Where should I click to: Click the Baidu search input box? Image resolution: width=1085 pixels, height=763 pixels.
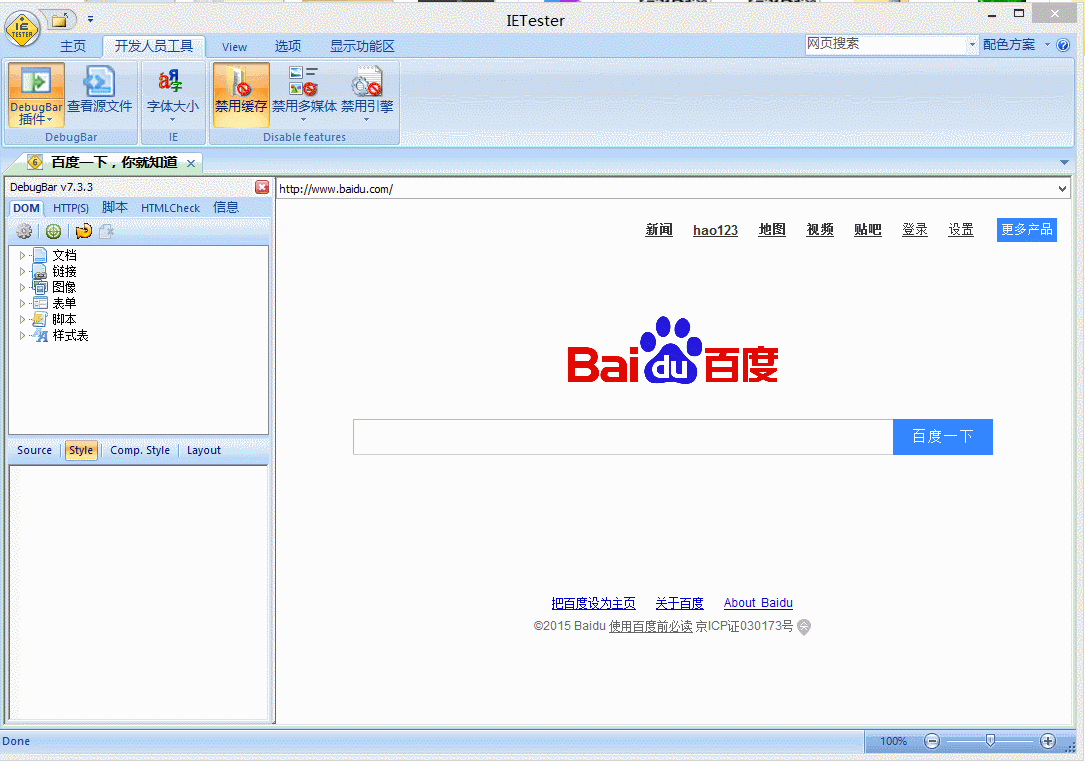[623, 436]
